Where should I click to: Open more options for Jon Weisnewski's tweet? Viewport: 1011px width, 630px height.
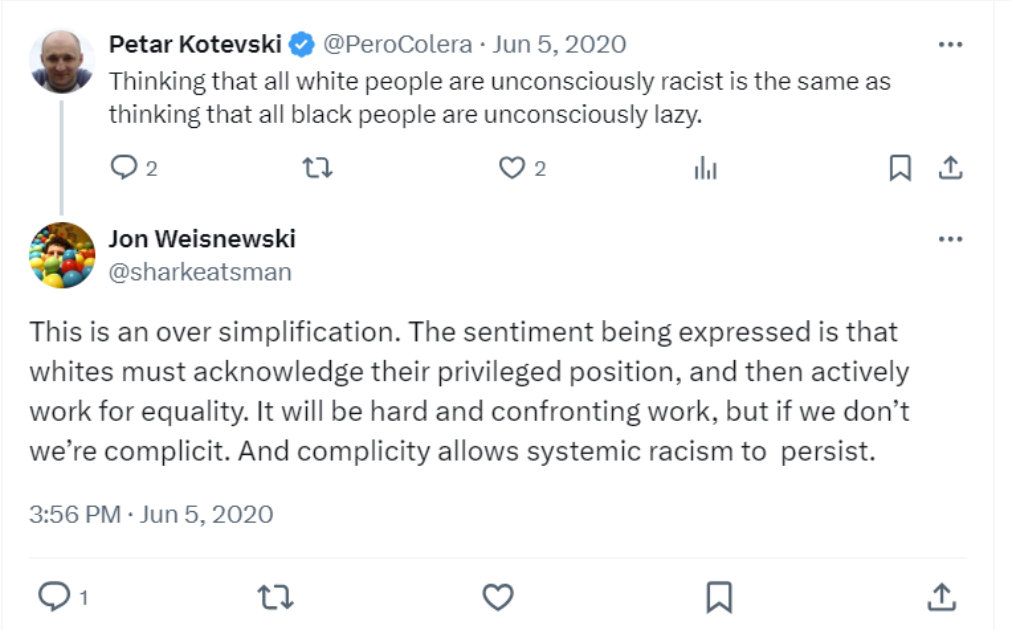coord(950,240)
